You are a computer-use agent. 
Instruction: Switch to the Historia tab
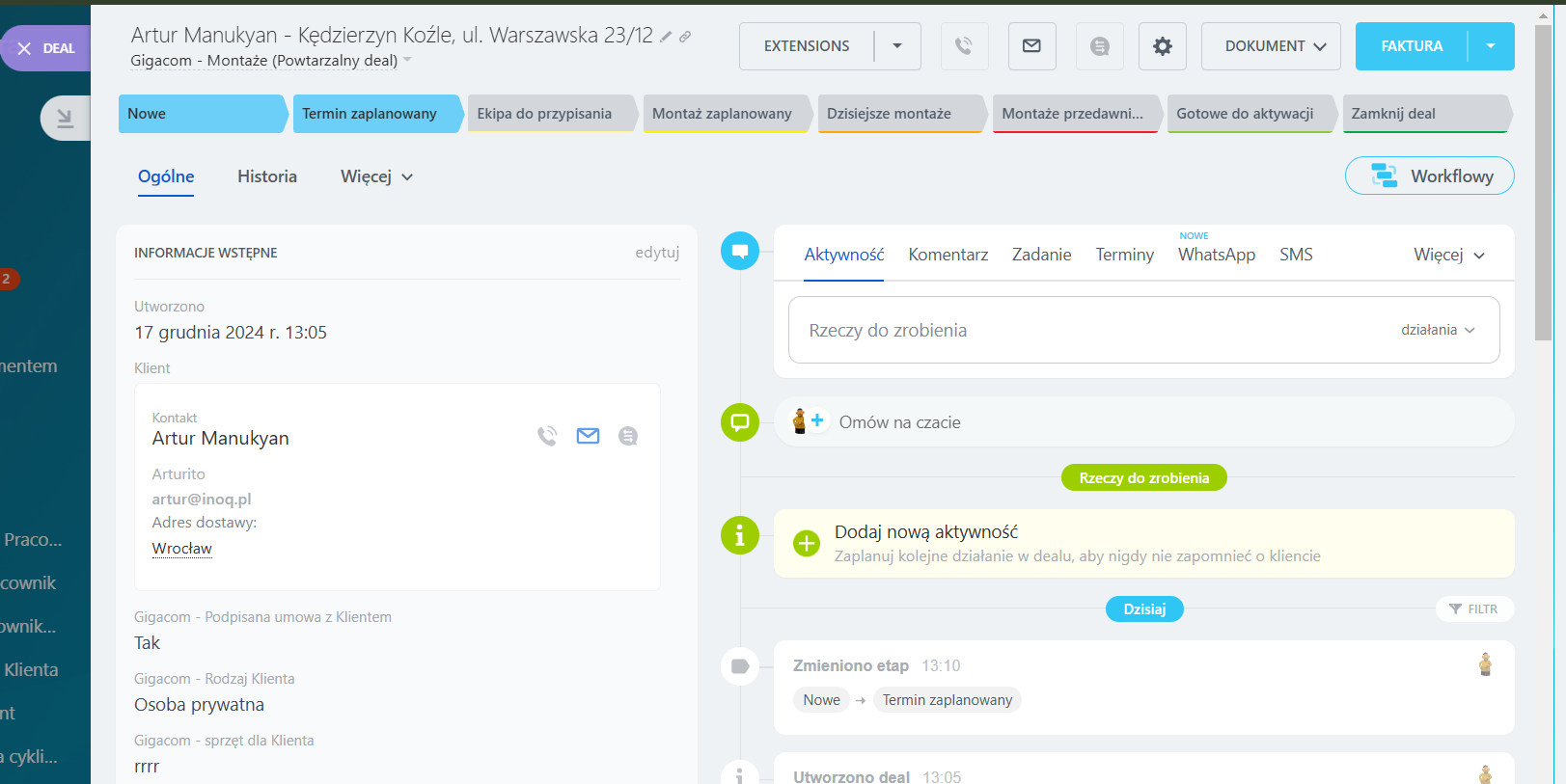tap(267, 176)
